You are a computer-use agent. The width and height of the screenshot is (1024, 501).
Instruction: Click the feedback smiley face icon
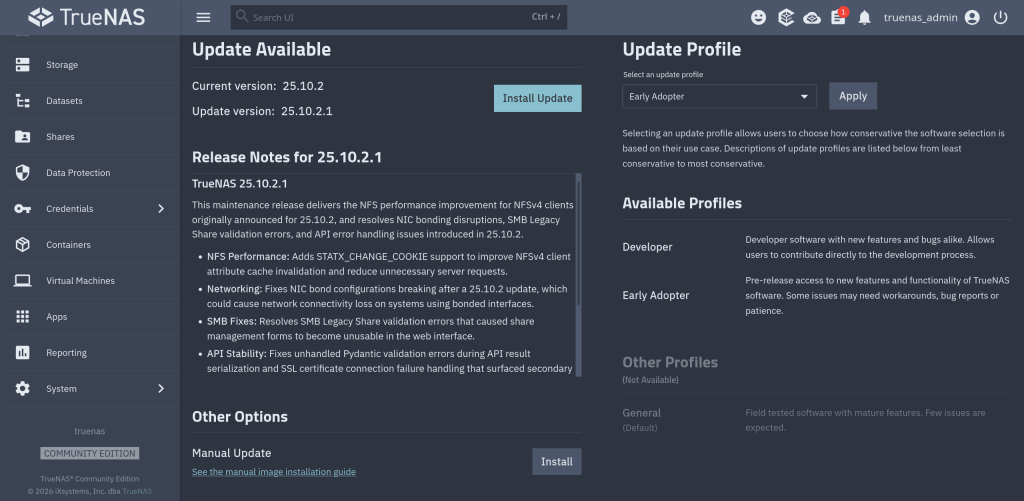point(760,17)
